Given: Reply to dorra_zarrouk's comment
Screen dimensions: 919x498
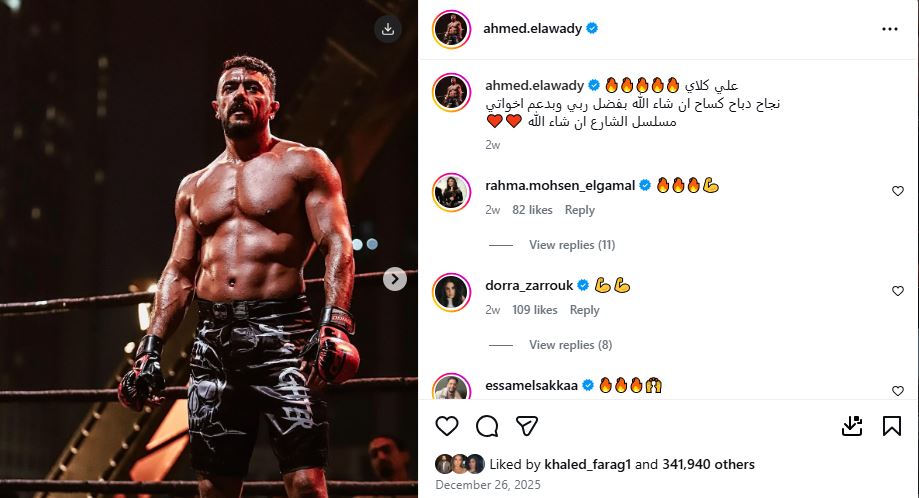Looking at the screenshot, I should click(x=584, y=310).
